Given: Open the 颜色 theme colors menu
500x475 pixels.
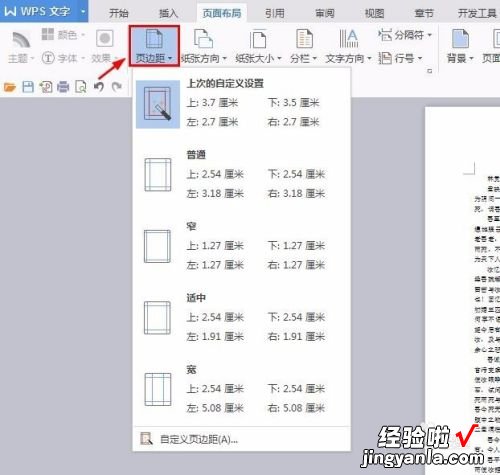Looking at the screenshot, I should pos(63,35).
